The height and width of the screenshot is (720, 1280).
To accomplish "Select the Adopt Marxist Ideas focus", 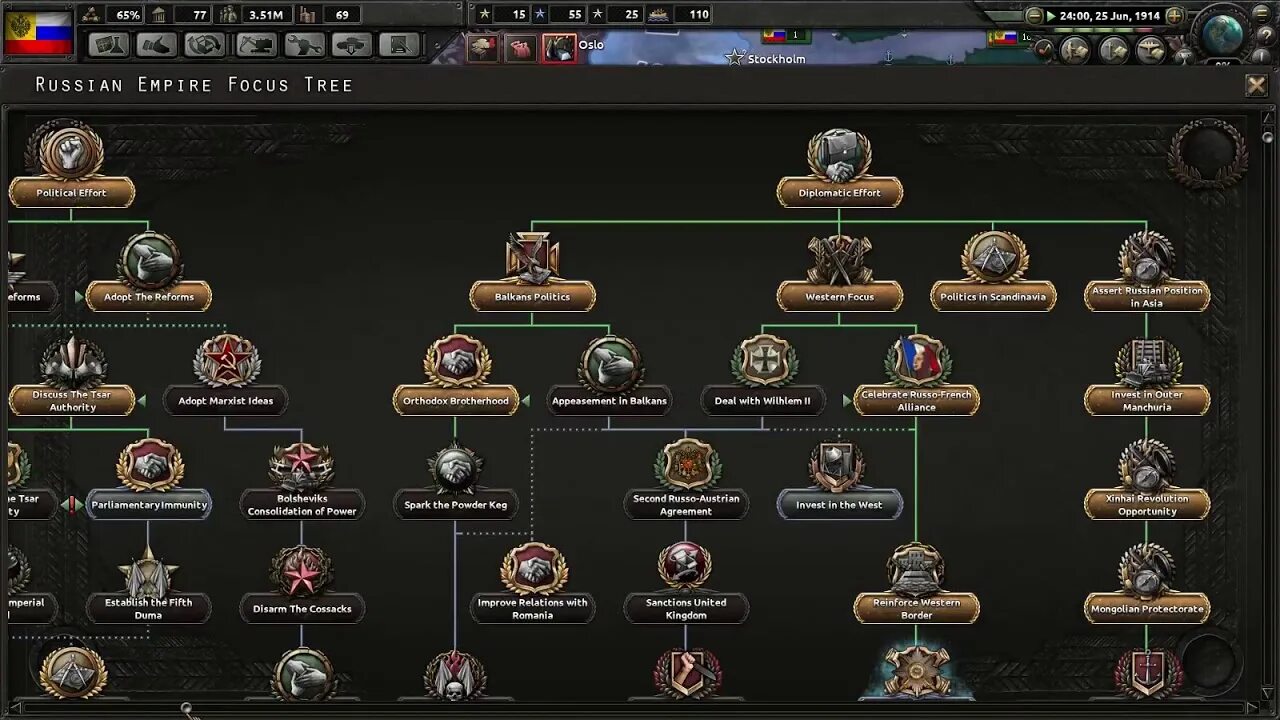I will click(x=226, y=376).
